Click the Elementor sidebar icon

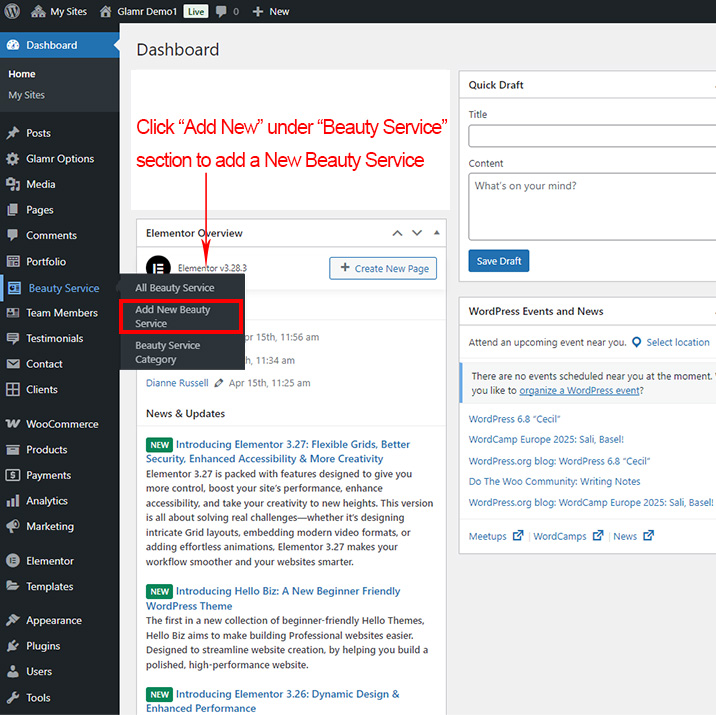click(x=13, y=561)
